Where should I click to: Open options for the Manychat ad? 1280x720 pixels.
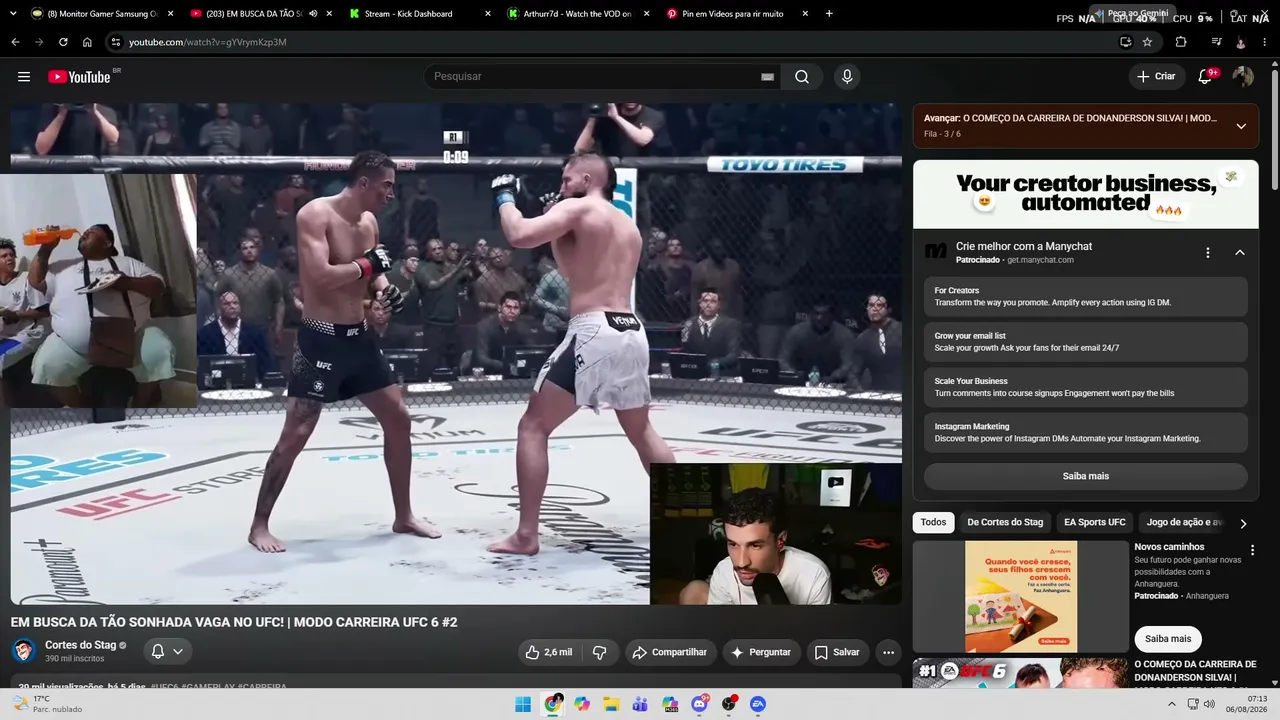1208,253
